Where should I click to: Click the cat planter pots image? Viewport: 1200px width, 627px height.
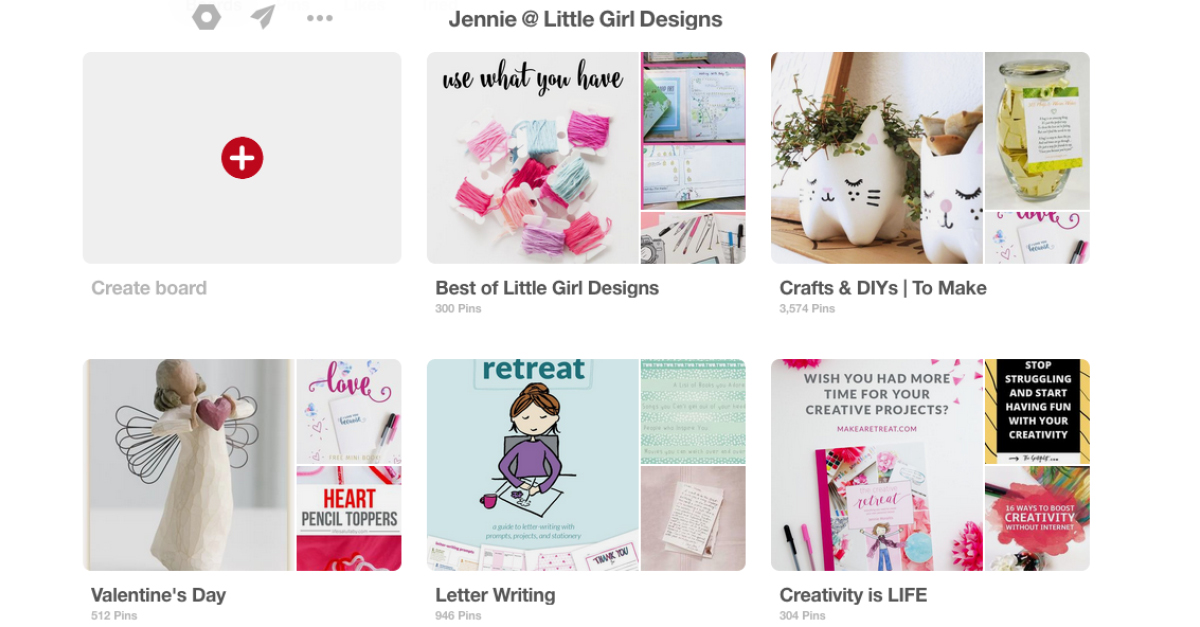(877, 158)
